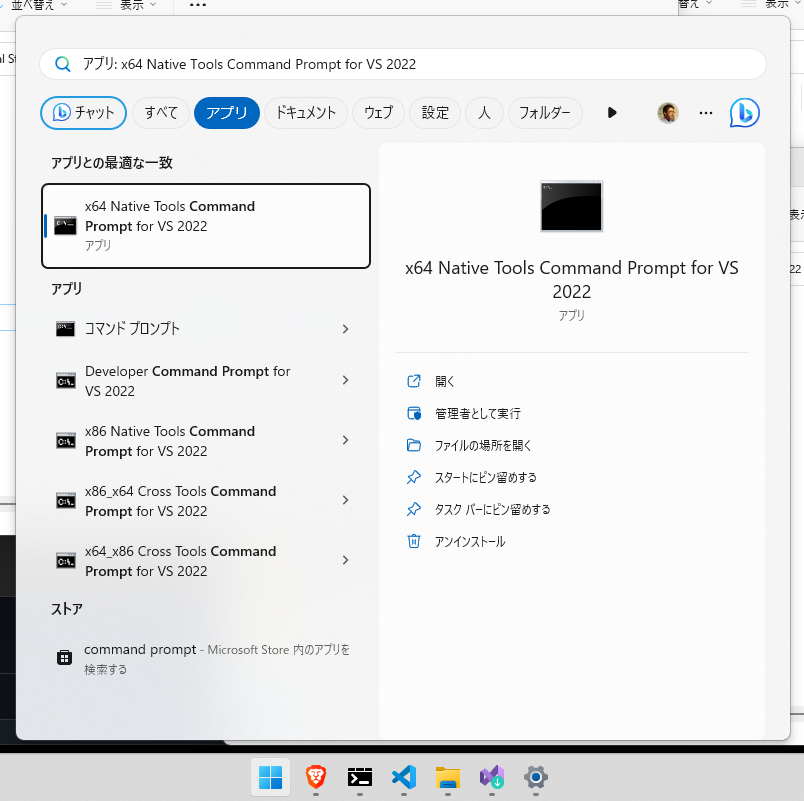
Task: Click best match x64 Native Tools icon
Action: point(66,226)
